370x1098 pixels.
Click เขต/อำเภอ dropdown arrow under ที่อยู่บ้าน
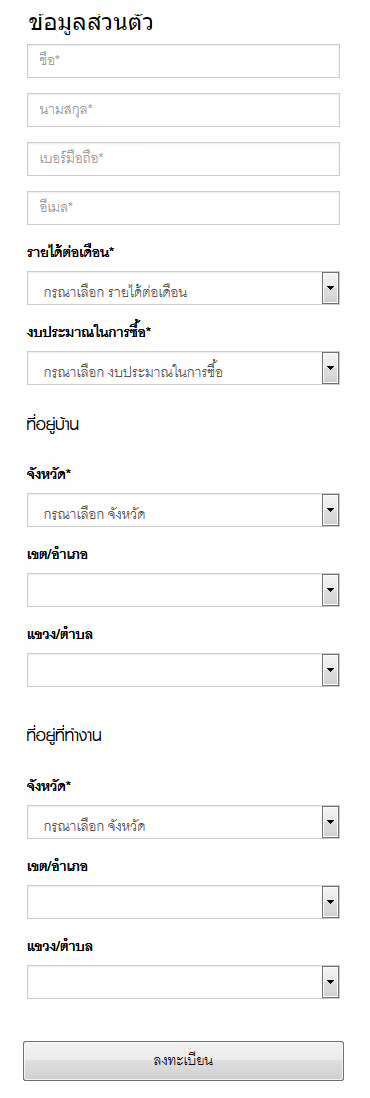[x=331, y=590]
